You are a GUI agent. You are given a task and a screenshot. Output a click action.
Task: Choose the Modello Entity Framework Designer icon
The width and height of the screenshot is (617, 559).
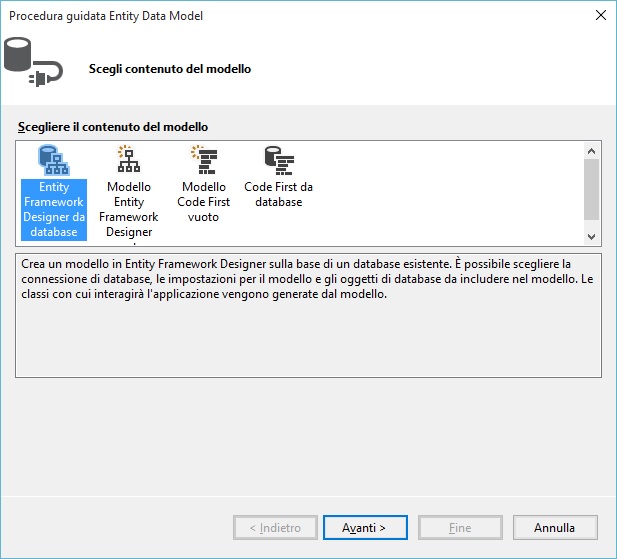[129, 159]
